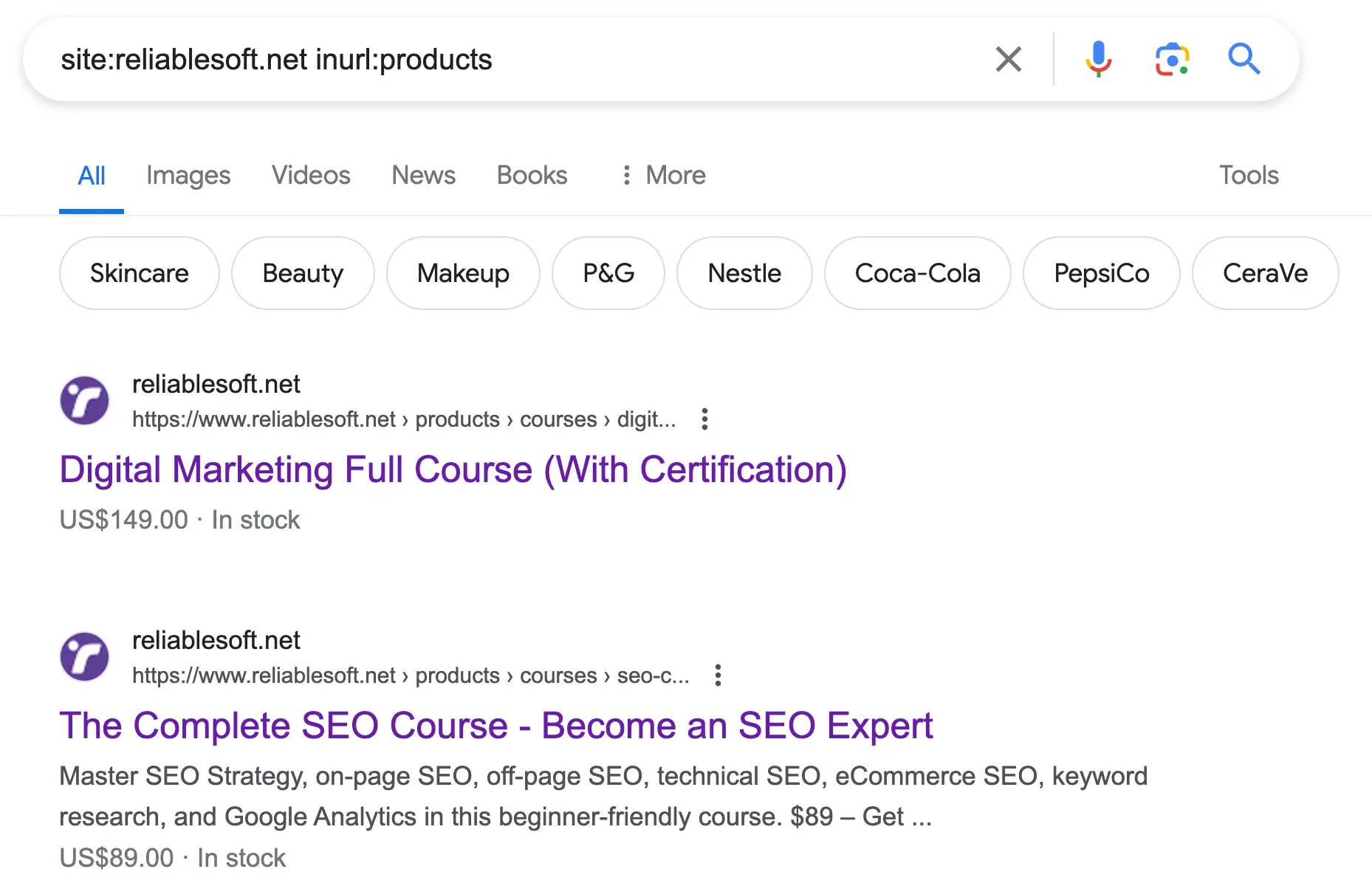Click reliablesoft favicon on SEO course result
1372x883 pixels.
[x=84, y=657]
